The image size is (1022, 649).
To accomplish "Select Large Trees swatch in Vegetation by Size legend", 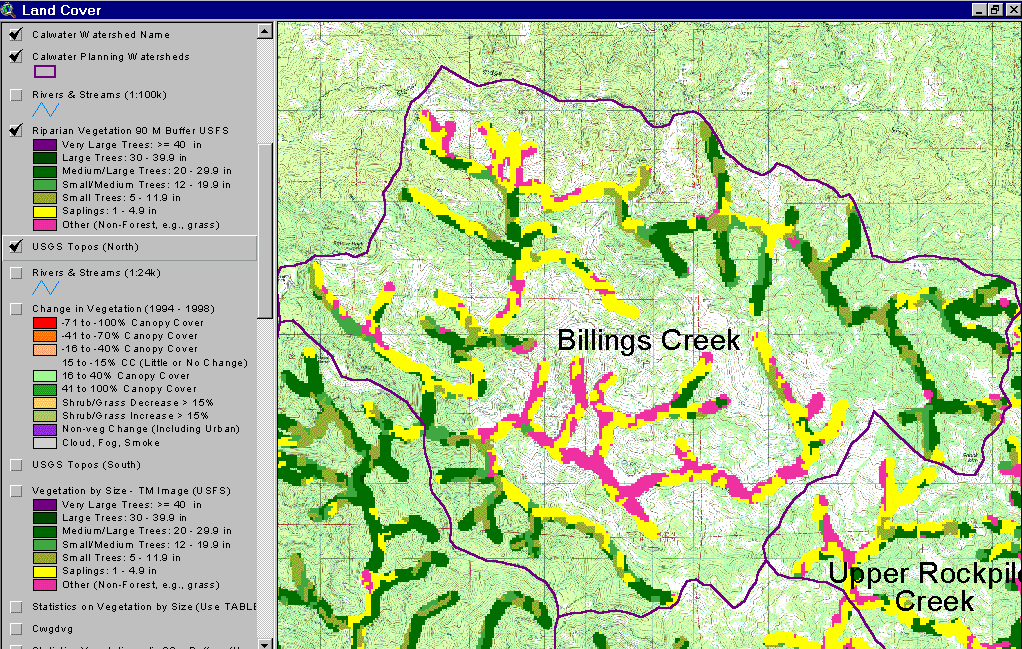I will pos(44,518).
